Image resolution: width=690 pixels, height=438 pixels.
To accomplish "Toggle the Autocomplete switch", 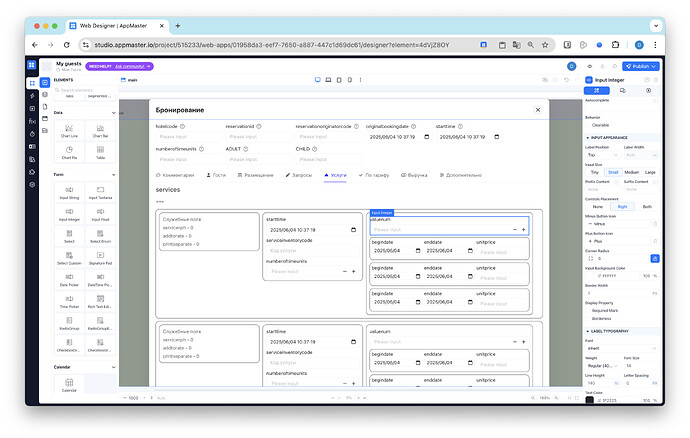I will 655,100.
